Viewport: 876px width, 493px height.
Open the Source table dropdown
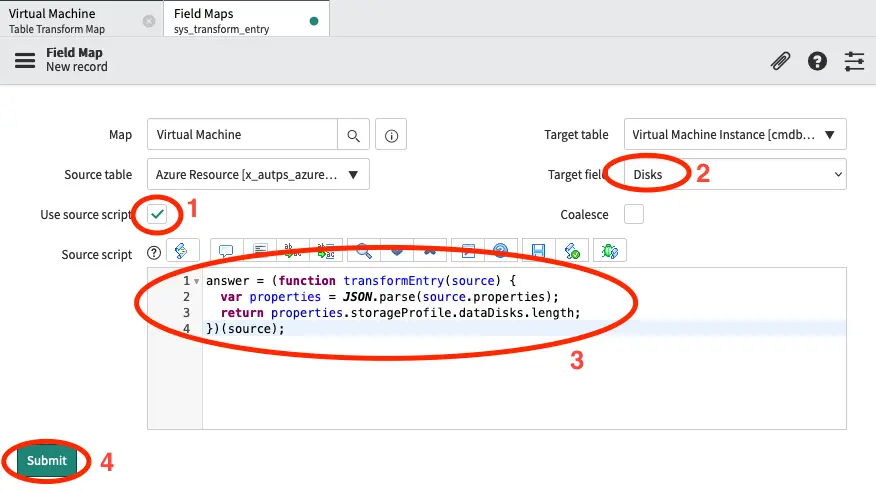point(258,174)
